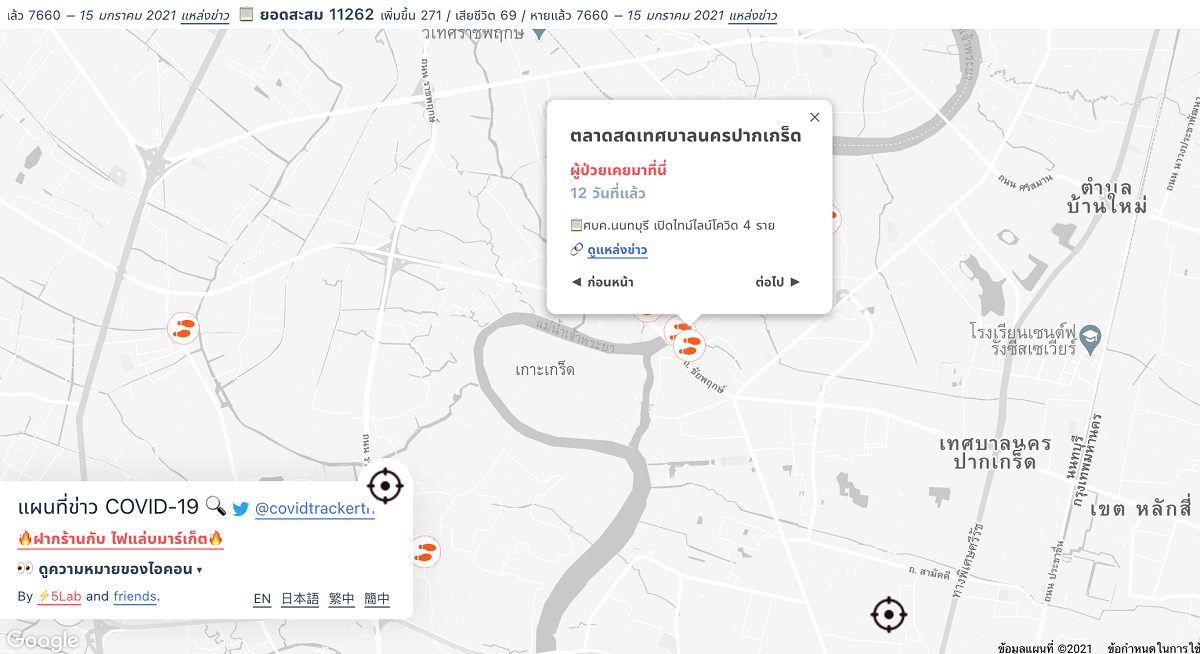Switch language to EN
The height and width of the screenshot is (654, 1200).
click(x=262, y=599)
